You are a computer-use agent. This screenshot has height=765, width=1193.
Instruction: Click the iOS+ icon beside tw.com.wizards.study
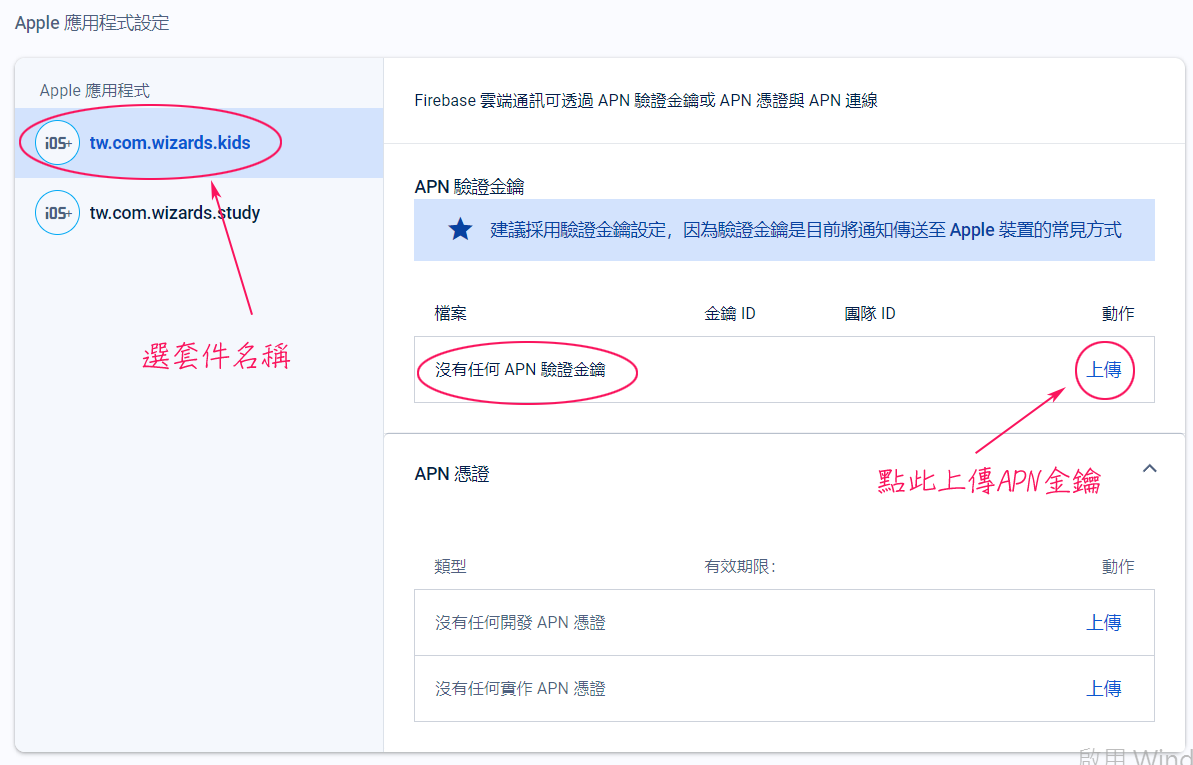point(58,212)
